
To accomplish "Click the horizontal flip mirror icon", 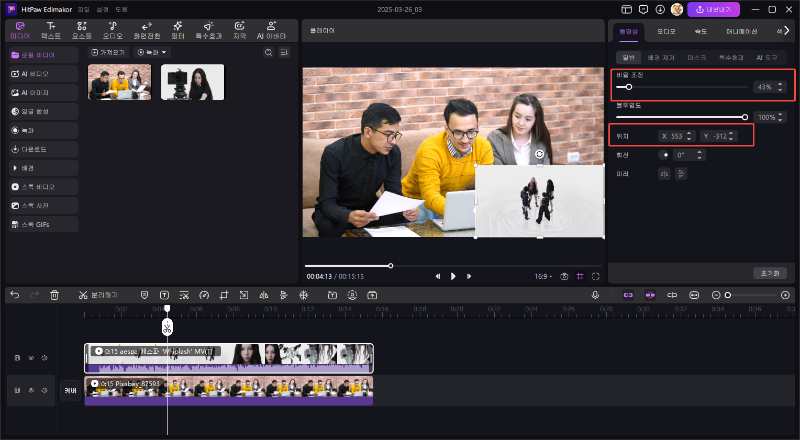I will click(x=664, y=174).
